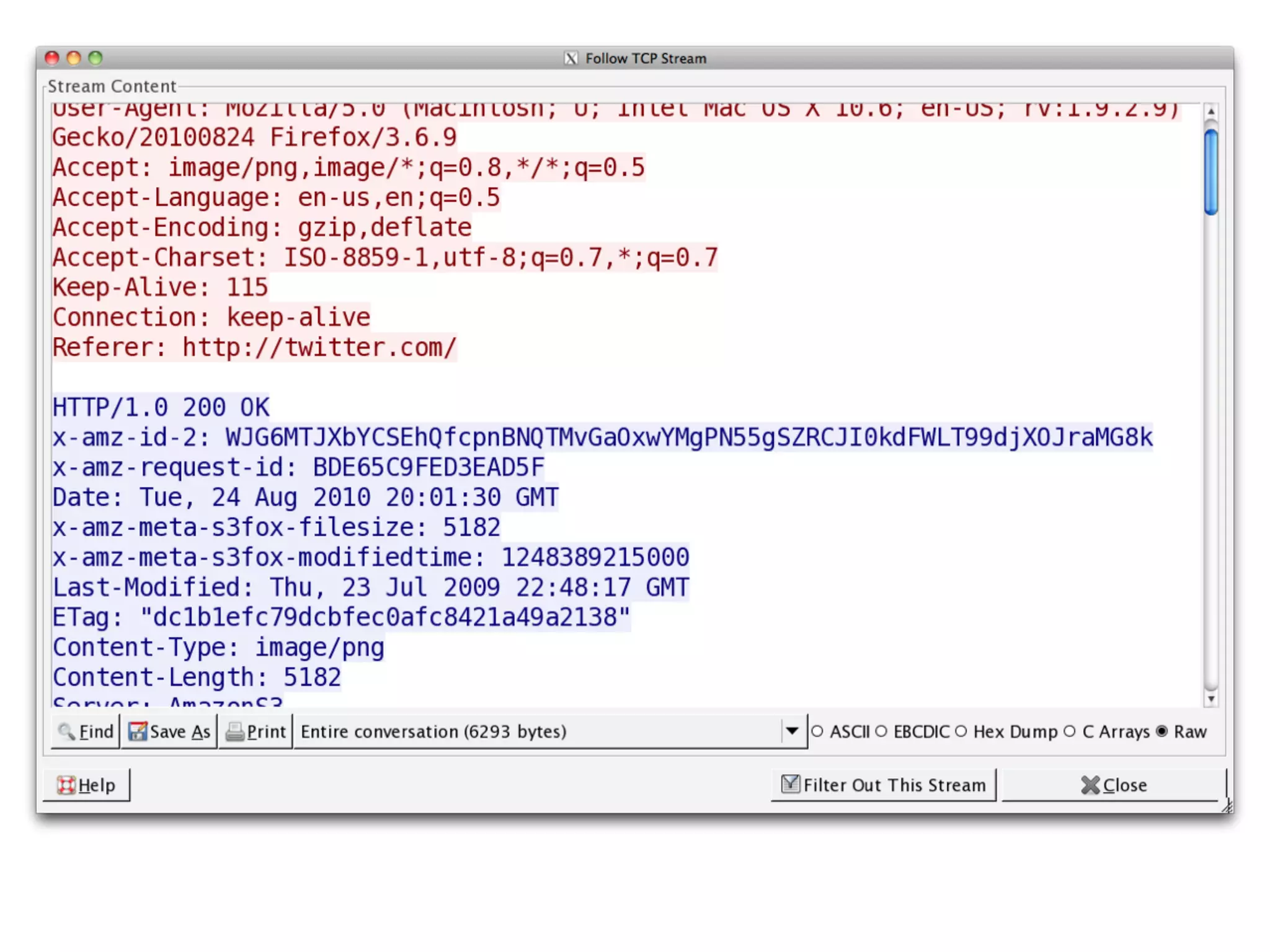Click the Help lifebuoy icon

[66, 785]
